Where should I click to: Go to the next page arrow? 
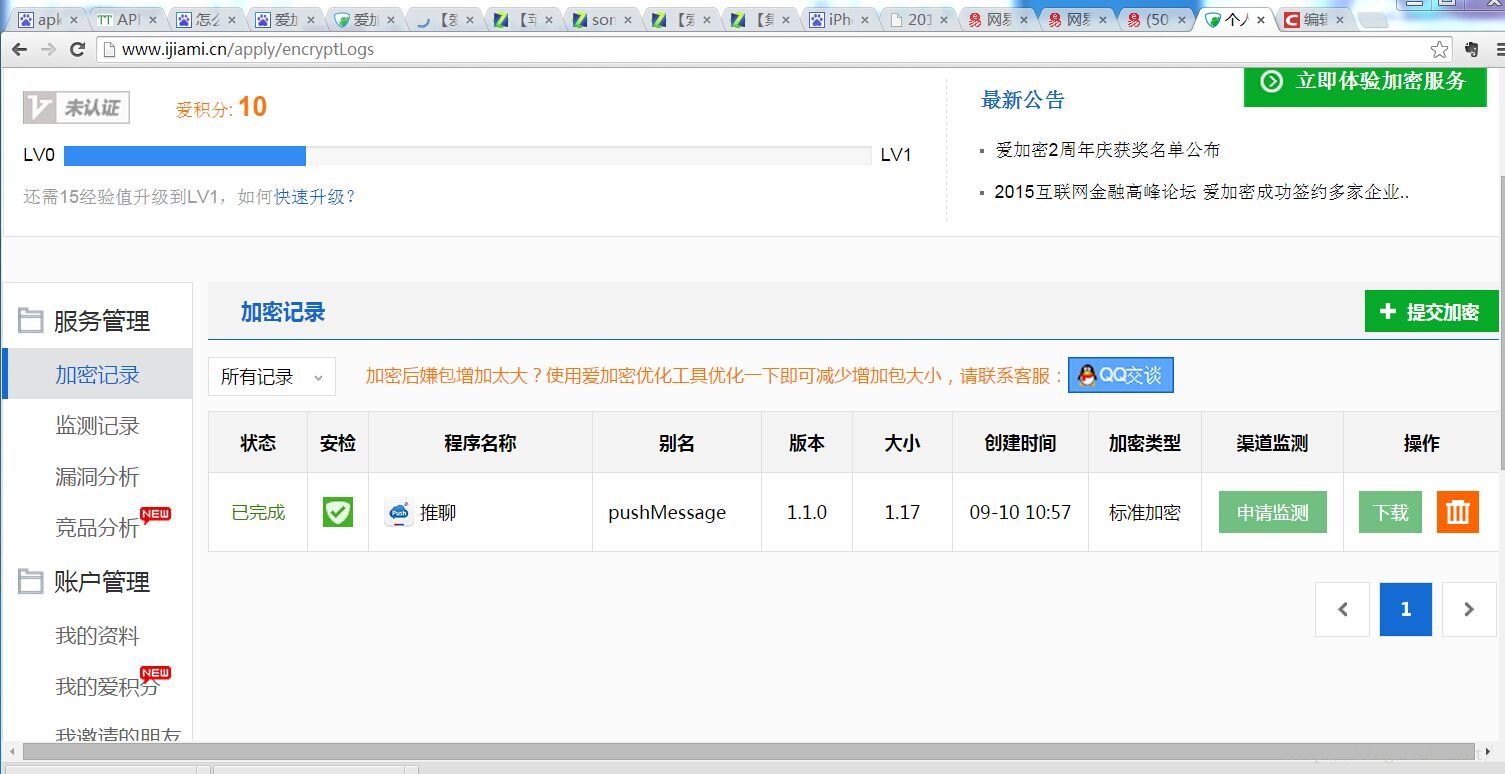(x=1468, y=609)
